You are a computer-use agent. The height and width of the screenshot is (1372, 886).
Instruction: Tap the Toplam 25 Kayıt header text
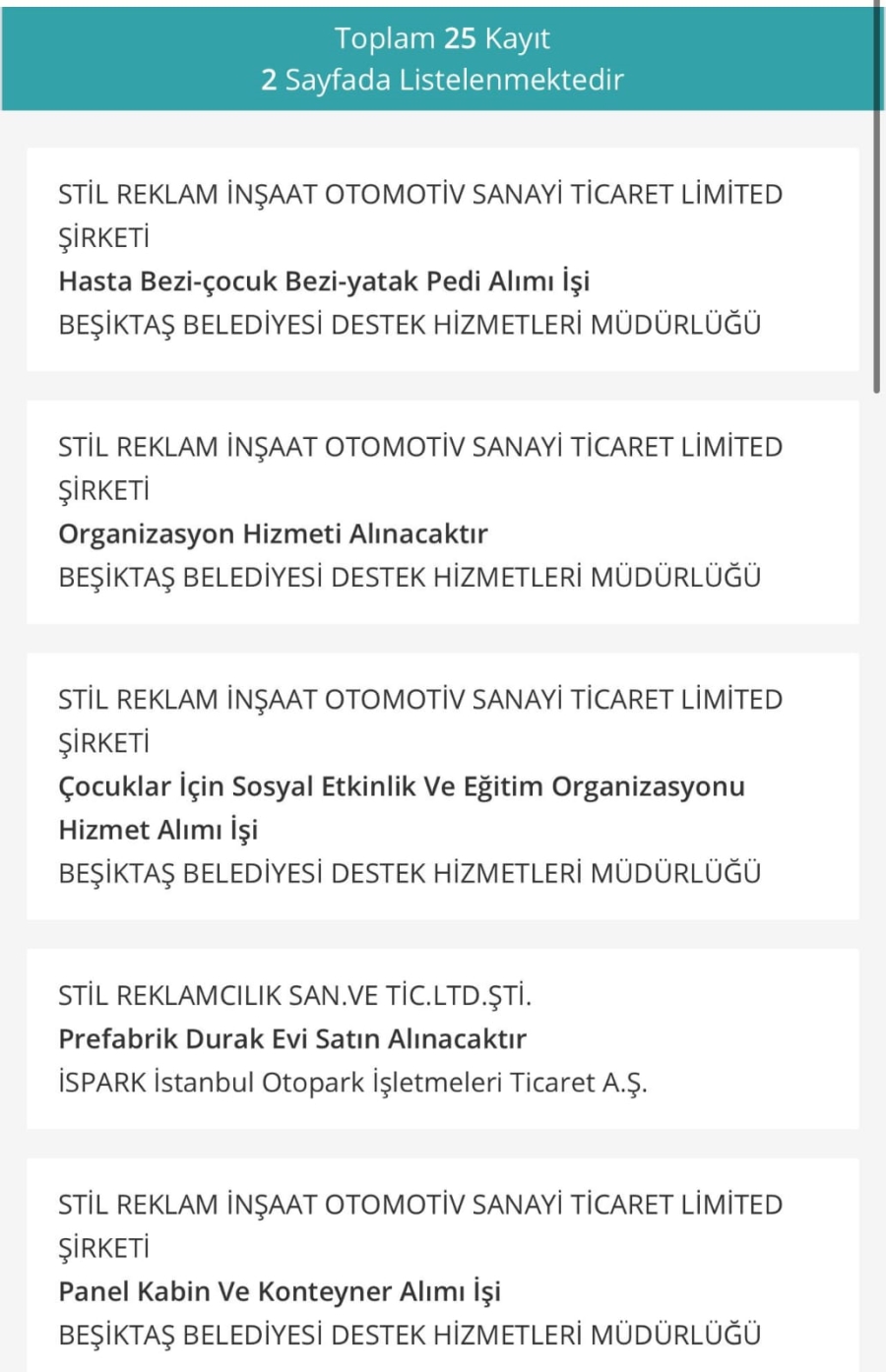(442, 38)
